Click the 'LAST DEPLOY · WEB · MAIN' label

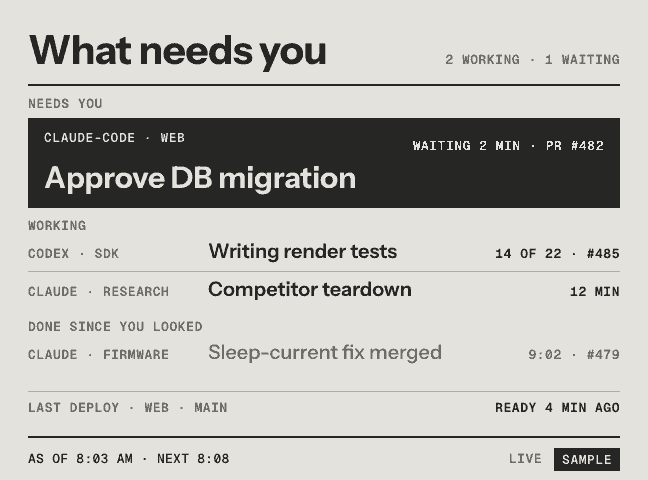click(x=128, y=408)
